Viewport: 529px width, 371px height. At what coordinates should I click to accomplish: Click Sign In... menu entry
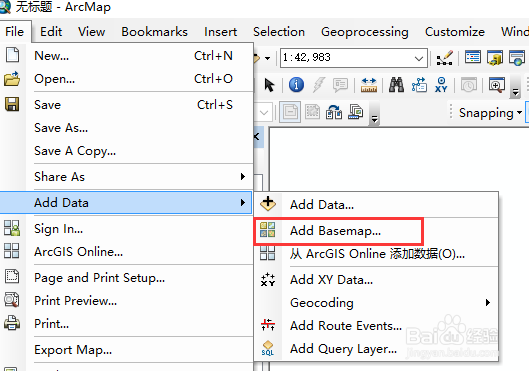[127, 229]
